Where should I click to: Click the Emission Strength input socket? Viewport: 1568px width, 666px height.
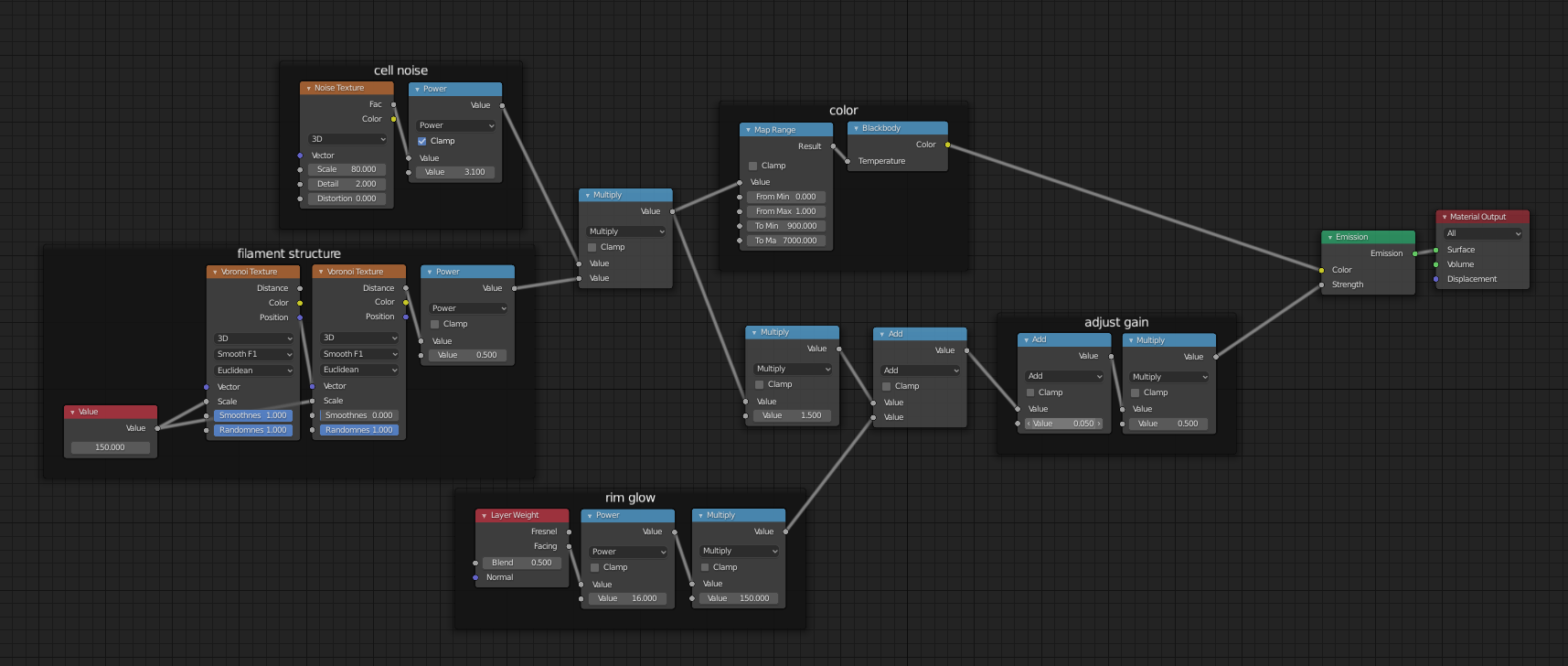pyautogui.click(x=1321, y=285)
